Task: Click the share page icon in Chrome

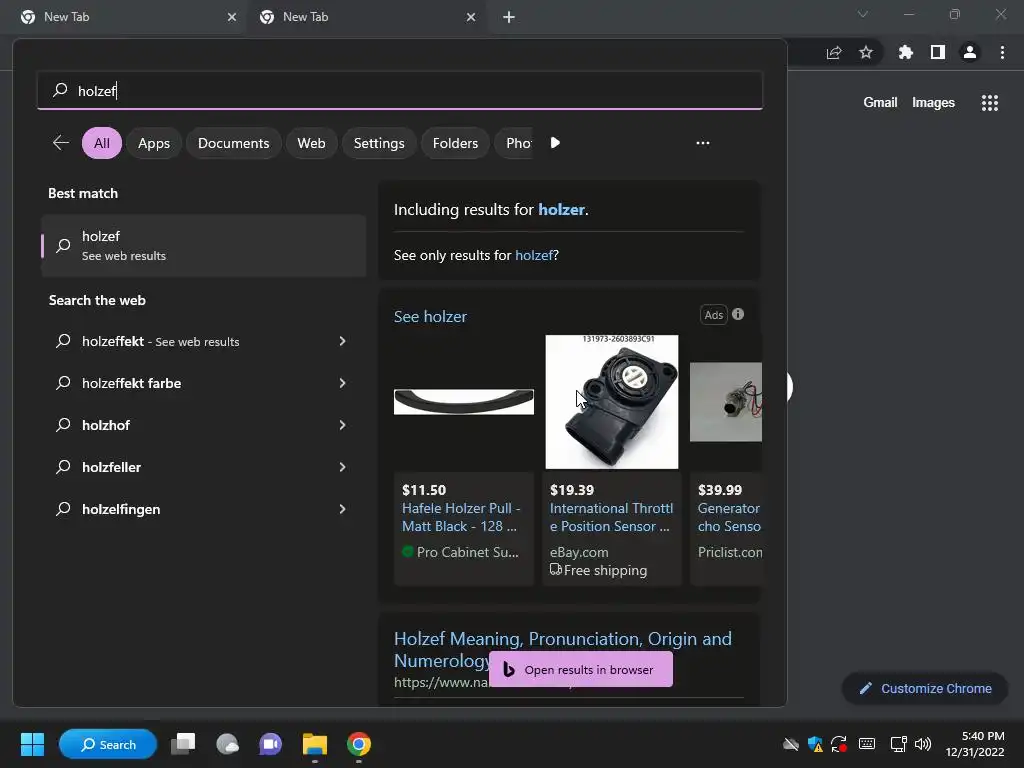Action: pyautogui.click(x=834, y=52)
